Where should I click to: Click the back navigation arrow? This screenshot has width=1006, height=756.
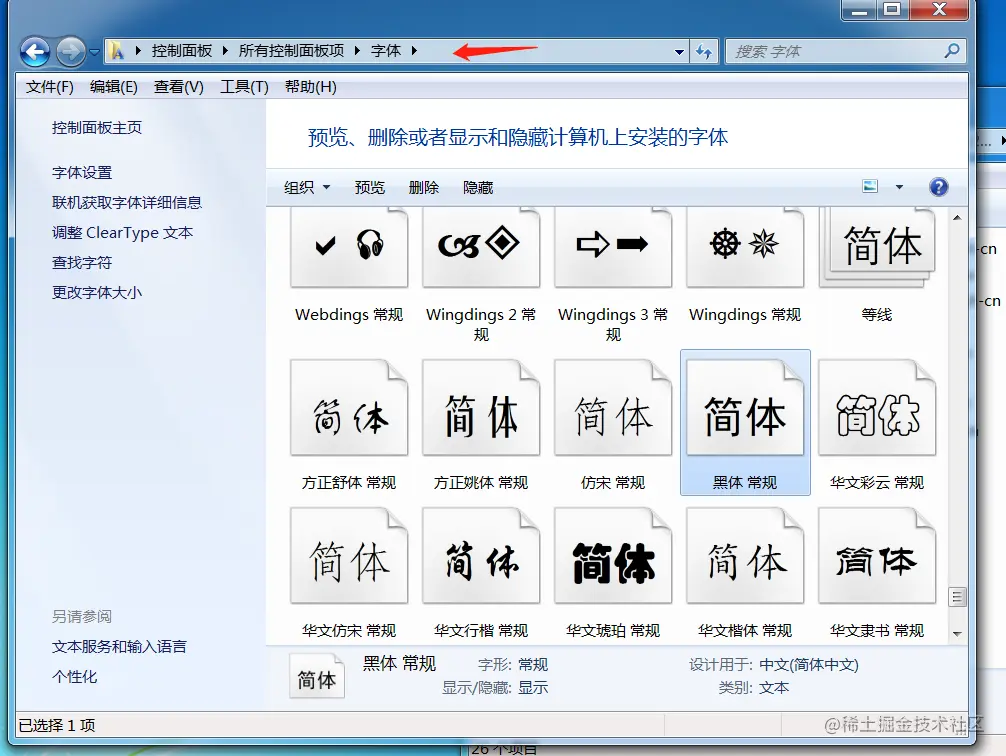coord(34,51)
